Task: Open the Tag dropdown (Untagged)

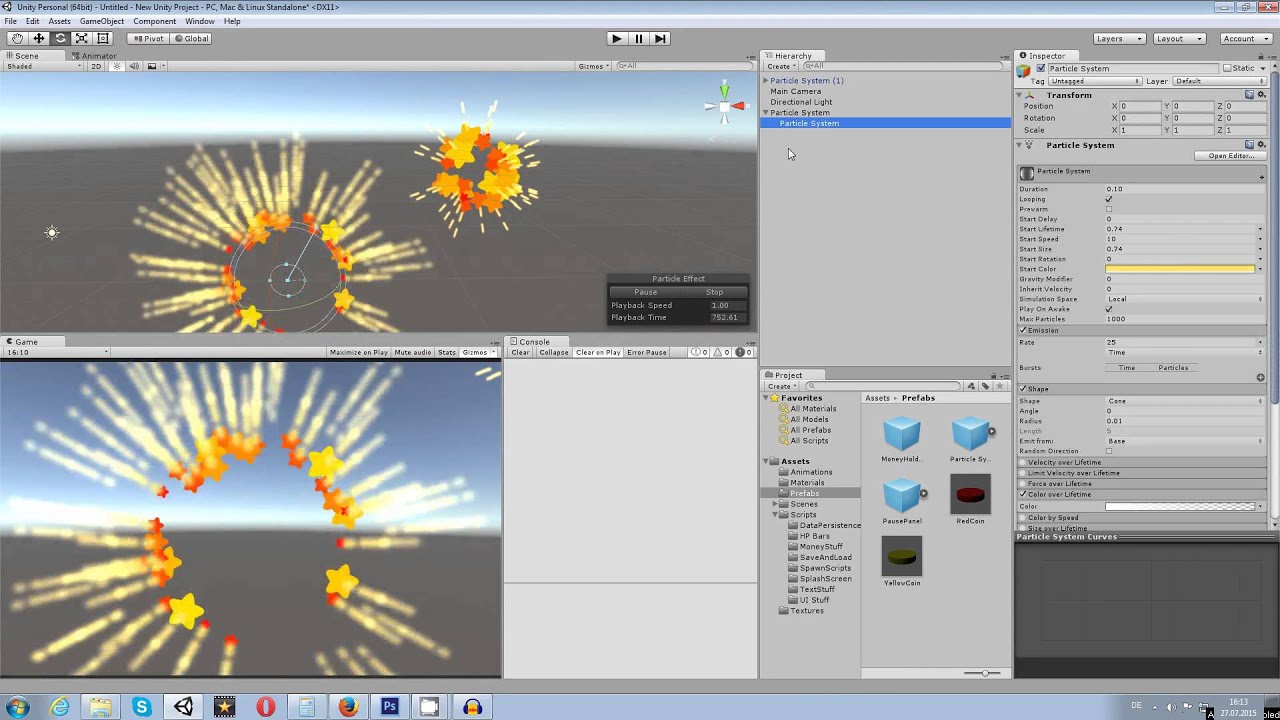Action: [1095, 81]
